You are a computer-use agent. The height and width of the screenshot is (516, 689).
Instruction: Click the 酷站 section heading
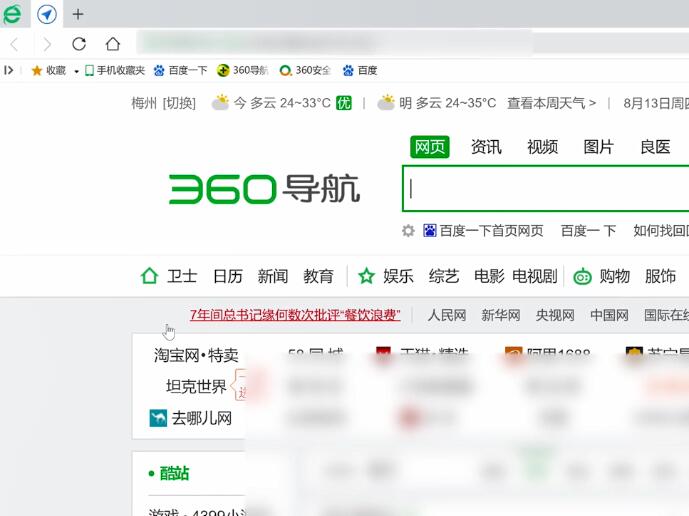pyautogui.click(x=174, y=473)
